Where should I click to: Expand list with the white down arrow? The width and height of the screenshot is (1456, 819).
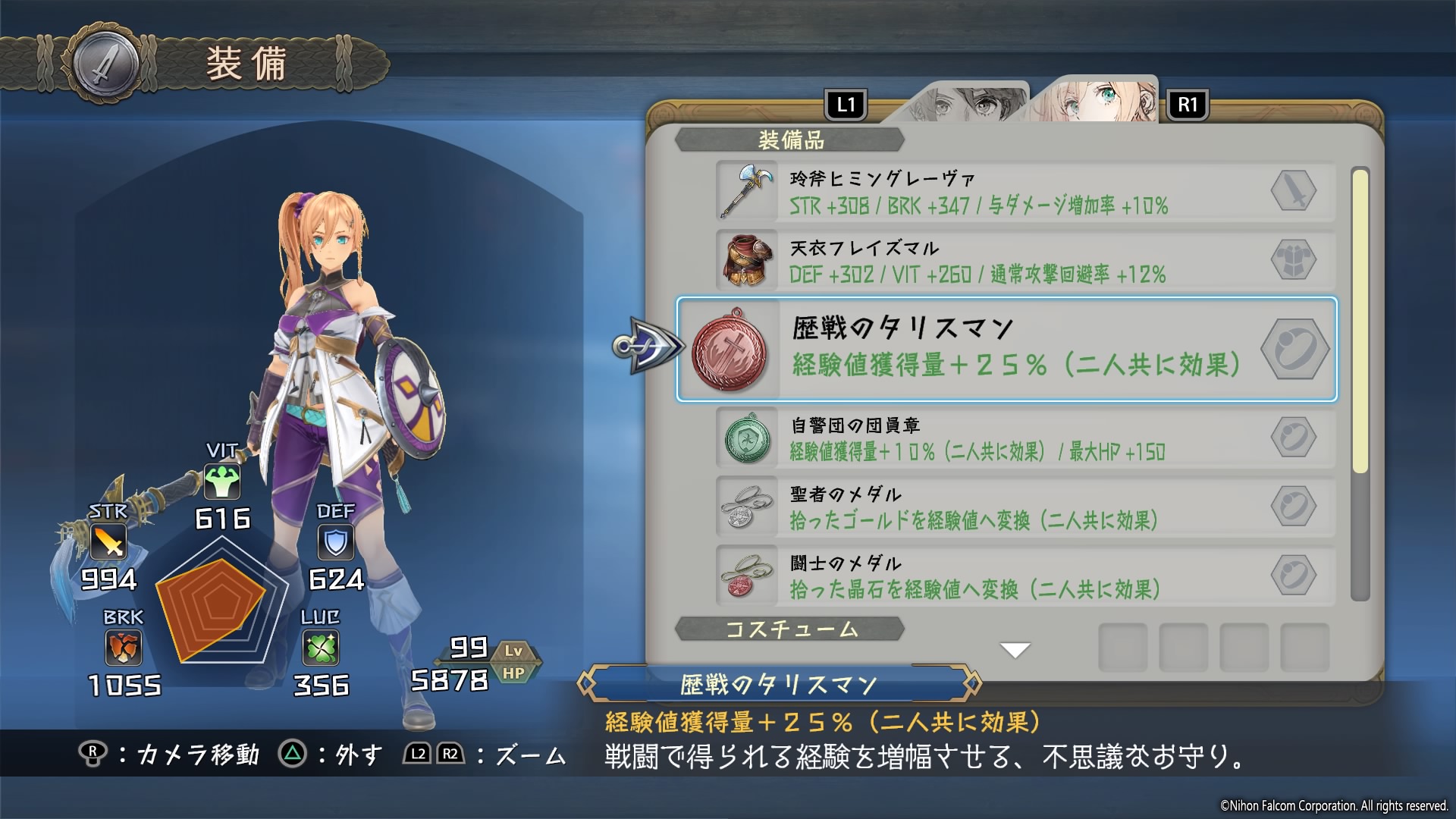(1015, 650)
